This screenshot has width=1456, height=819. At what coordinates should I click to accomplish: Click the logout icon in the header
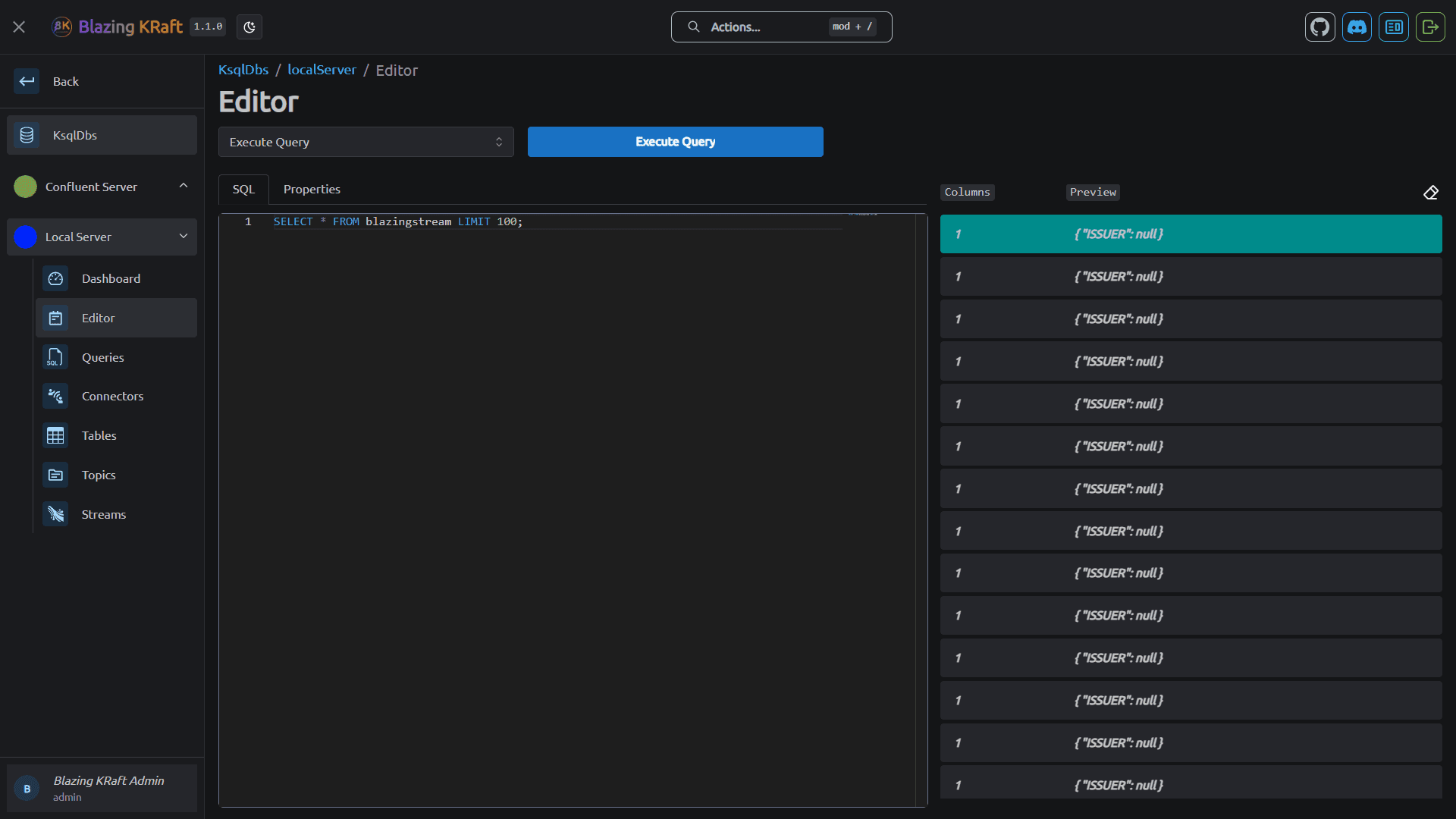(x=1430, y=27)
